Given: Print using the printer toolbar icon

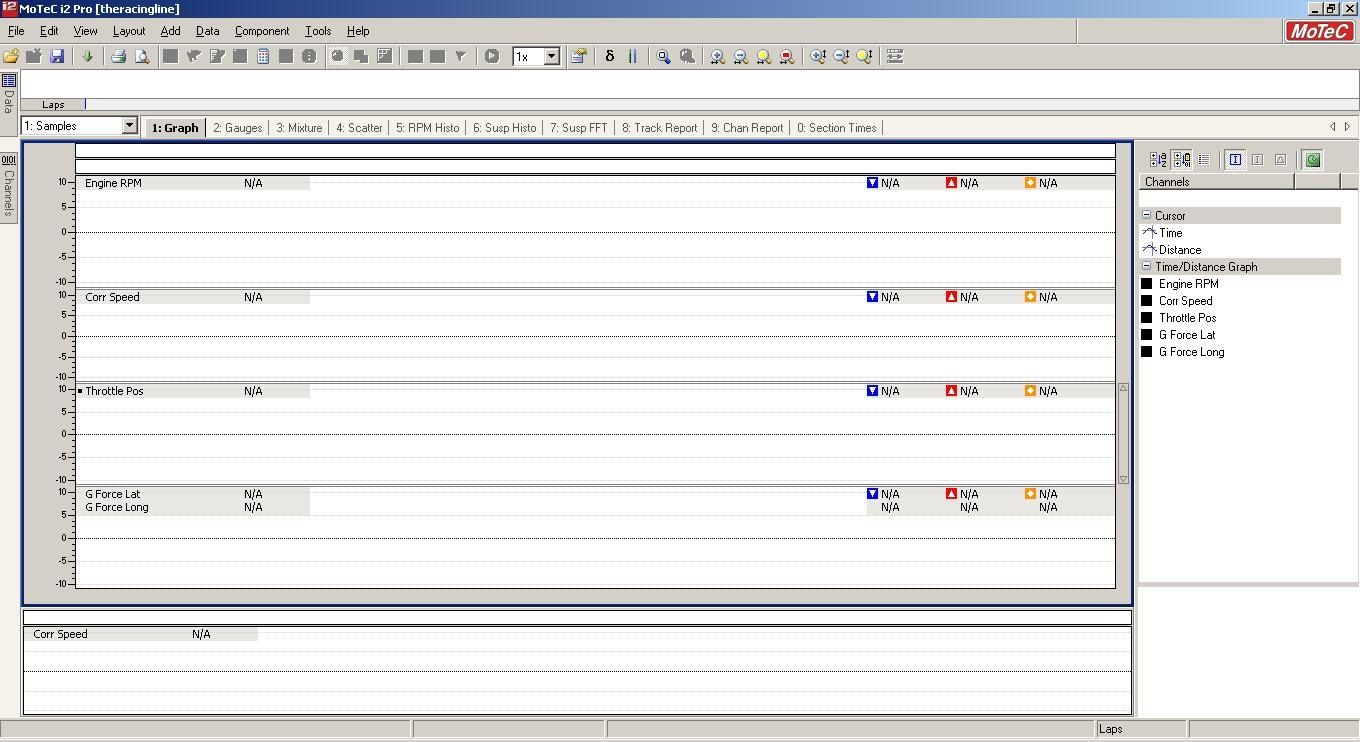Looking at the screenshot, I should tap(118, 57).
